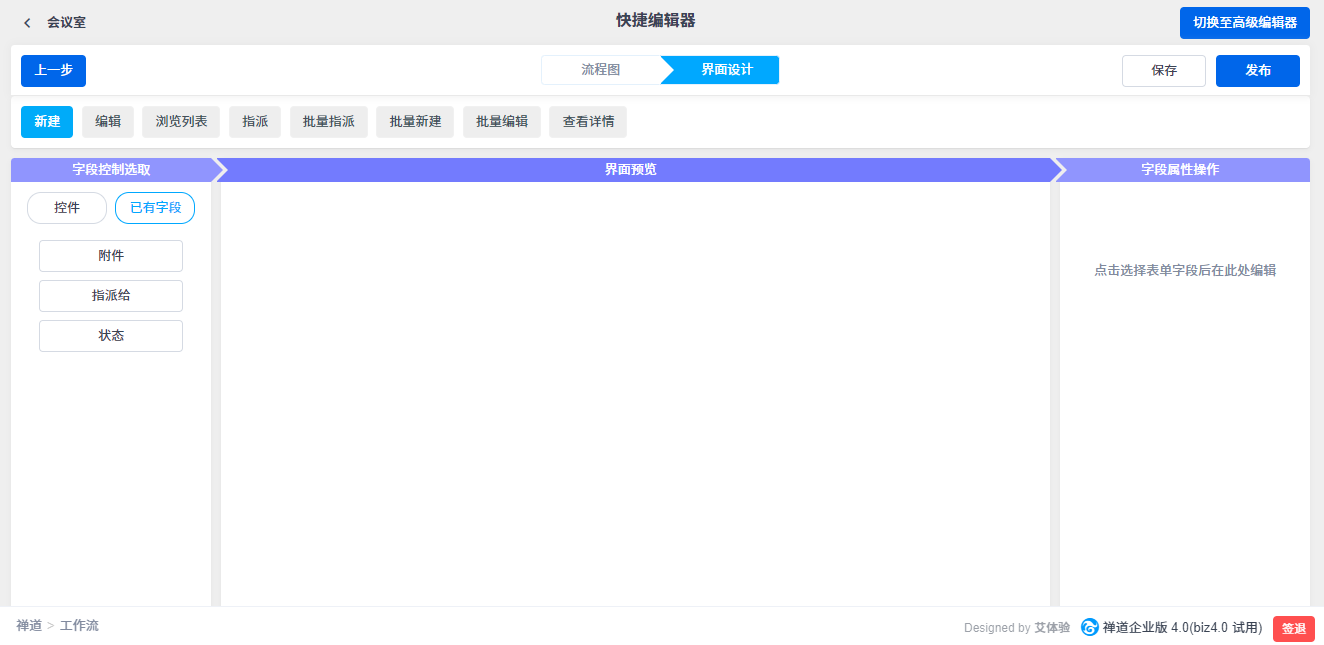Switch to the 编辑 action
1324x645 pixels.
108,122
